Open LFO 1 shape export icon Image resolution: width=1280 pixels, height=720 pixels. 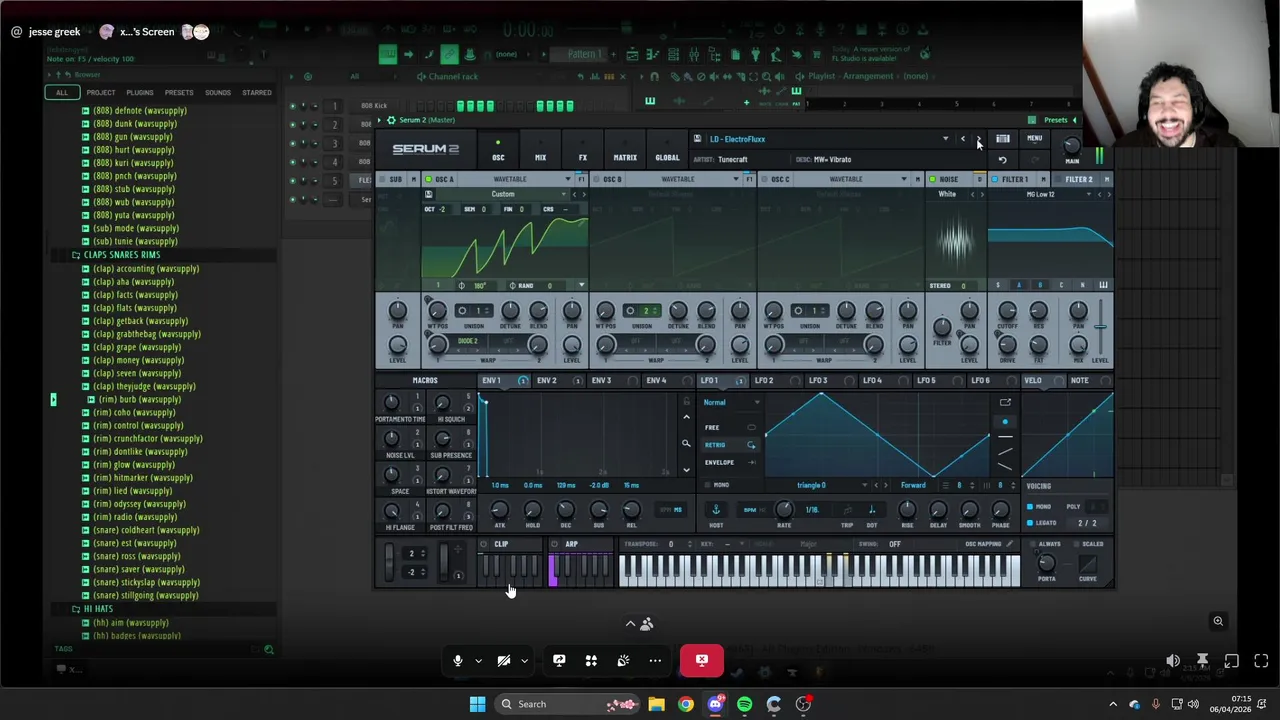[x=1005, y=403]
